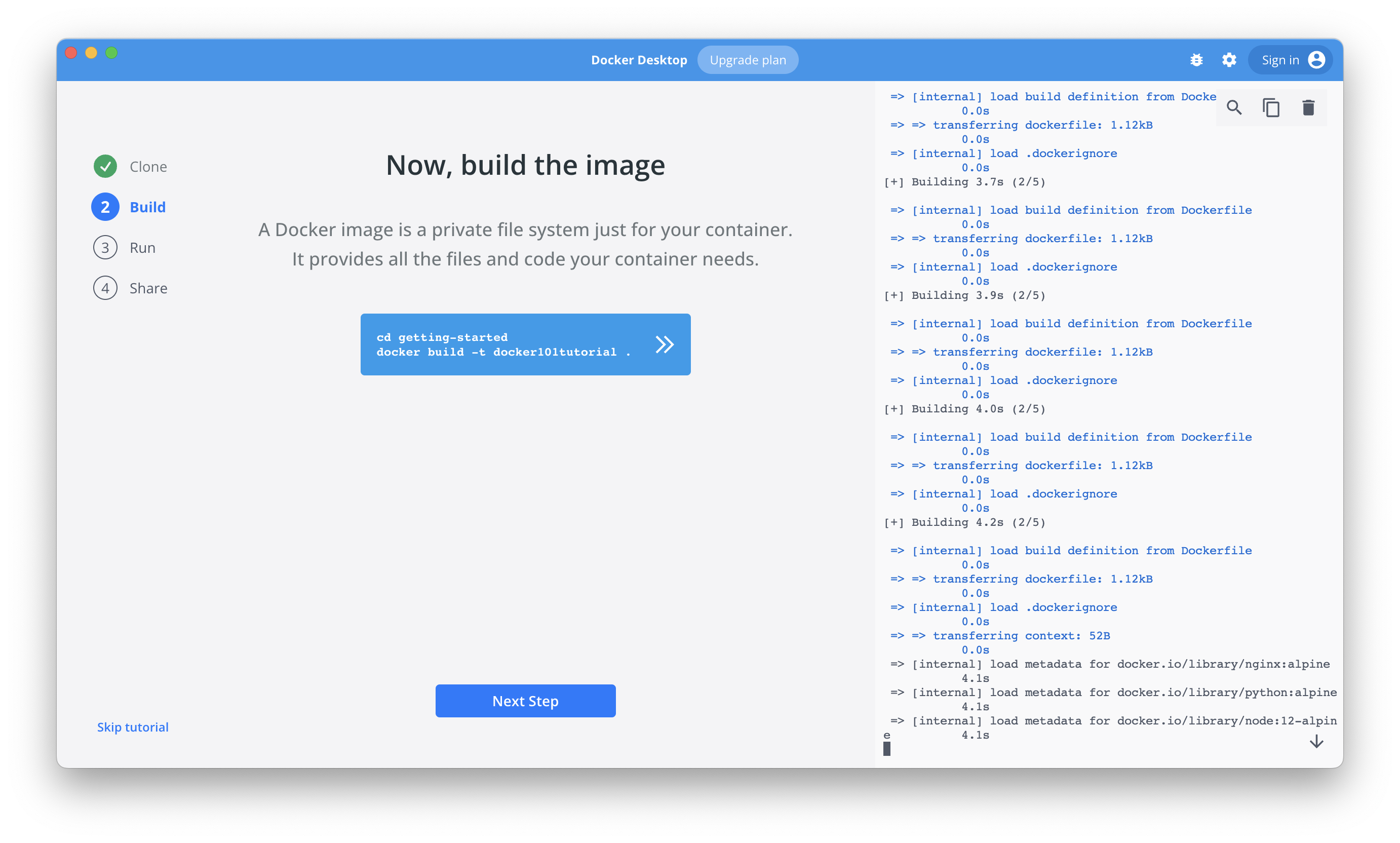The image size is (1400, 843).
Task: Click the Sign in button
Action: [x=1280, y=60]
